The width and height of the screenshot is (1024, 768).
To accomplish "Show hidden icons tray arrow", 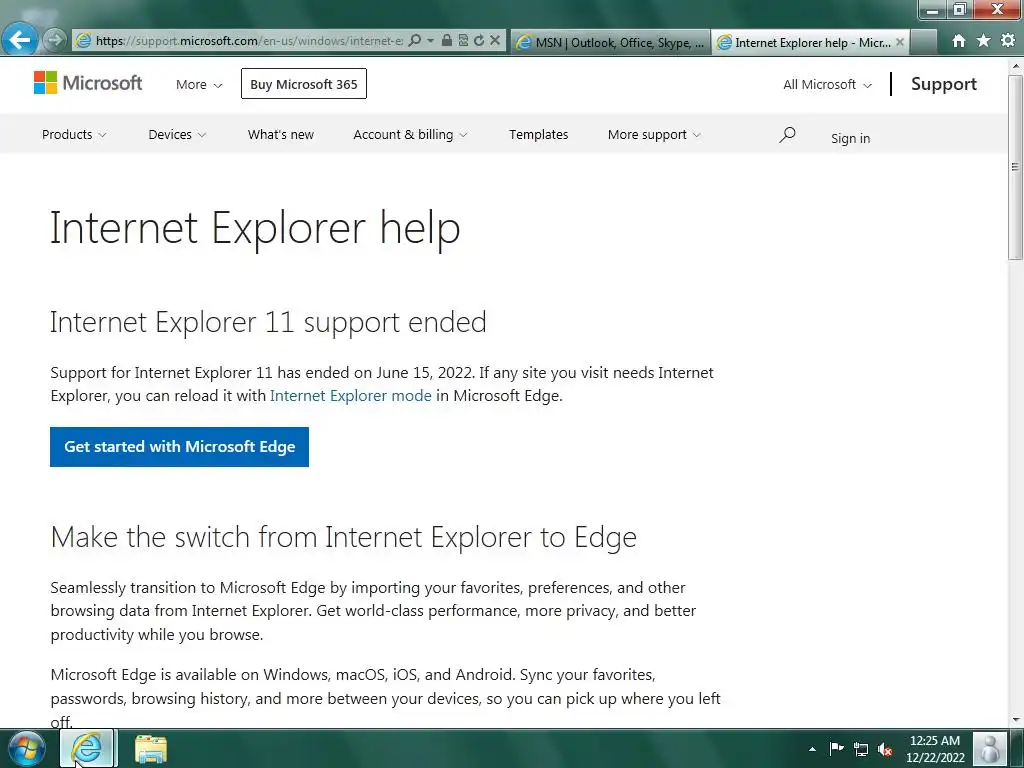I will click(x=812, y=749).
